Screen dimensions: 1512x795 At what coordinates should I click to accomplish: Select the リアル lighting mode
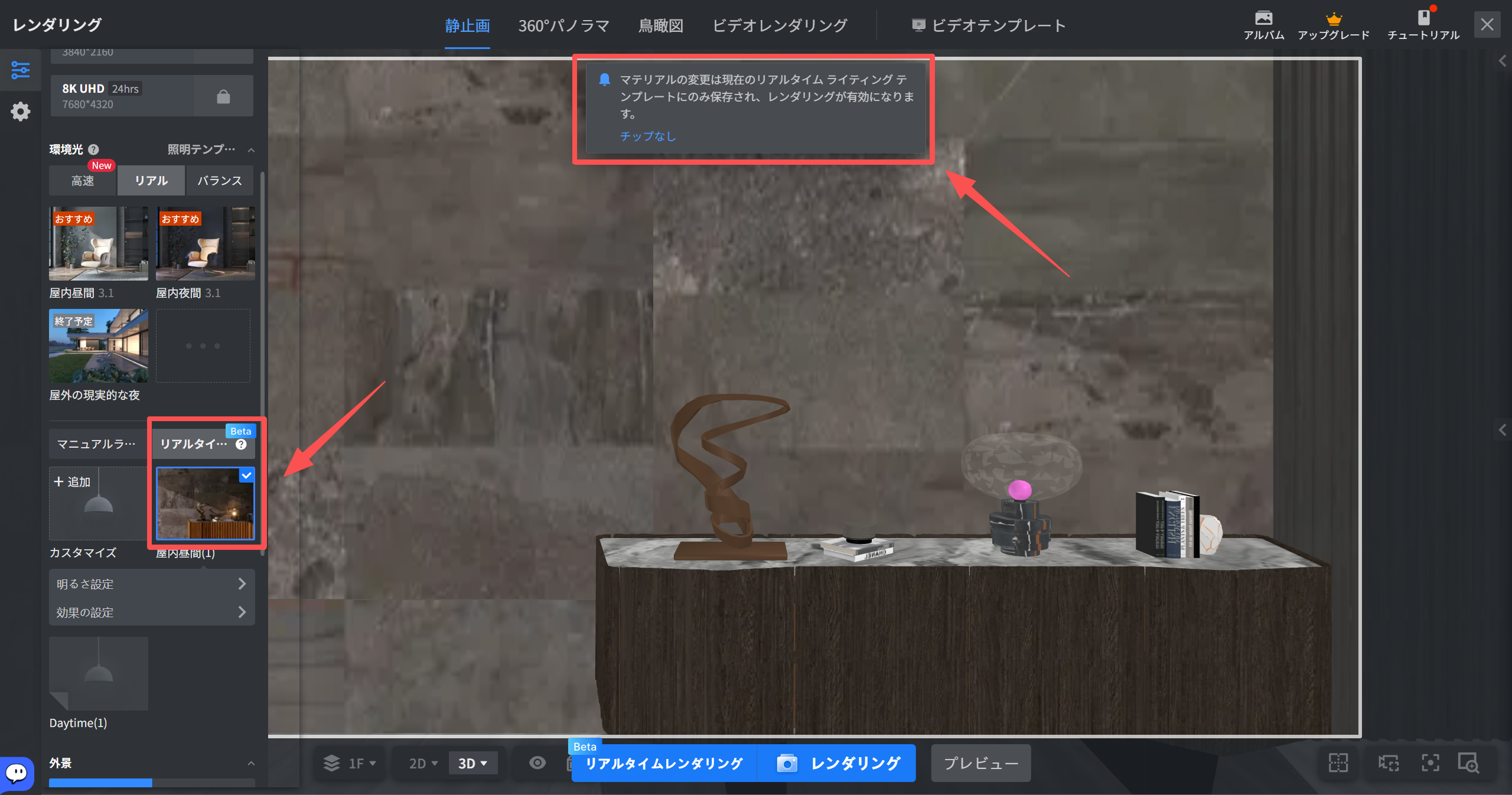pyautogui.click(x=151, y=181)
